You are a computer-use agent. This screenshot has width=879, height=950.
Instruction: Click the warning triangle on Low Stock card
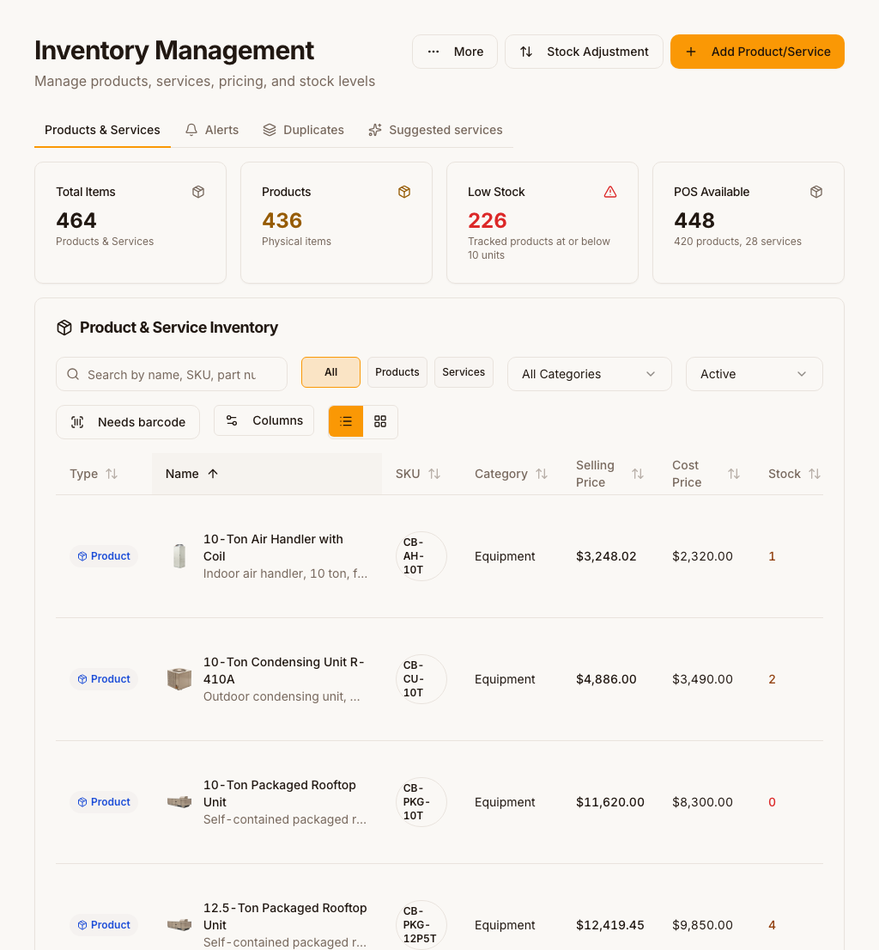point(610,192)
